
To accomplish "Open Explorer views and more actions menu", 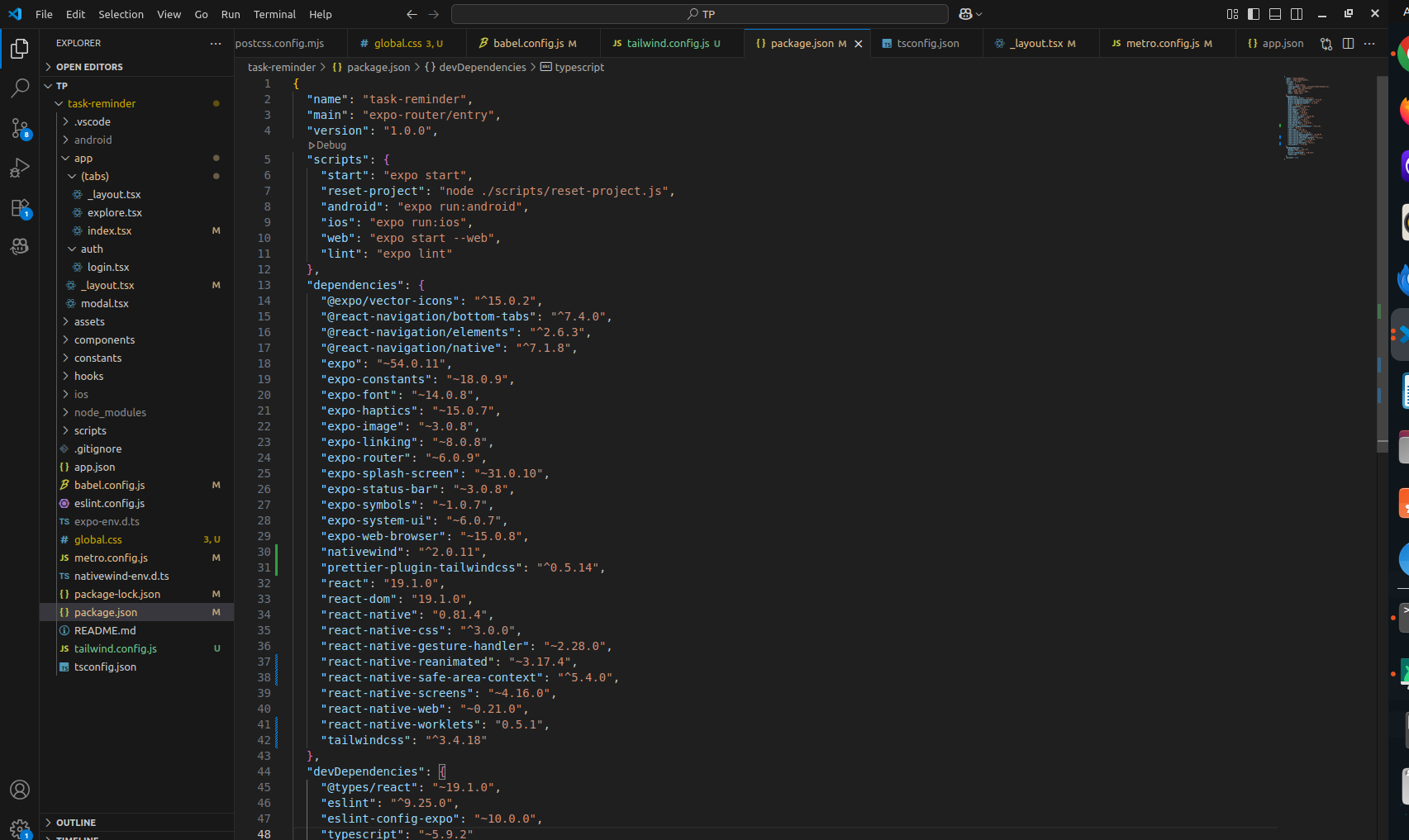I will point(216,43).
